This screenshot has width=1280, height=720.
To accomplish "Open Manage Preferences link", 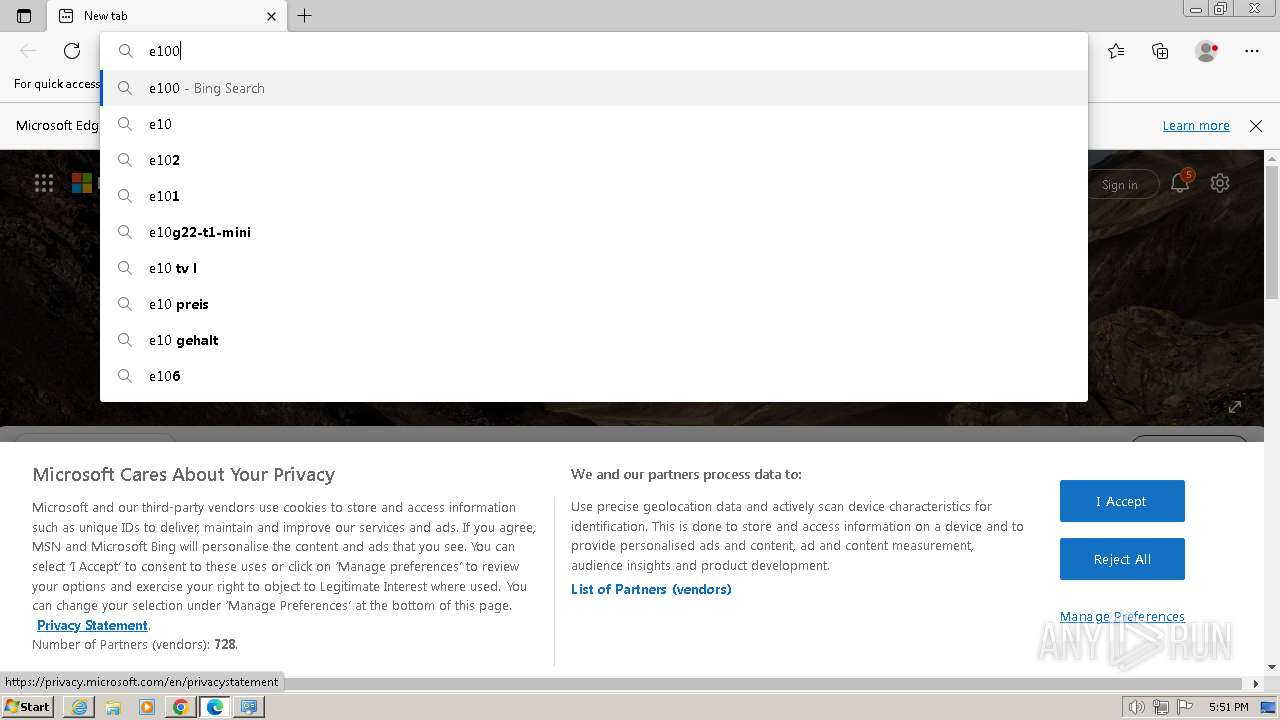I will tap(1122, 616).
